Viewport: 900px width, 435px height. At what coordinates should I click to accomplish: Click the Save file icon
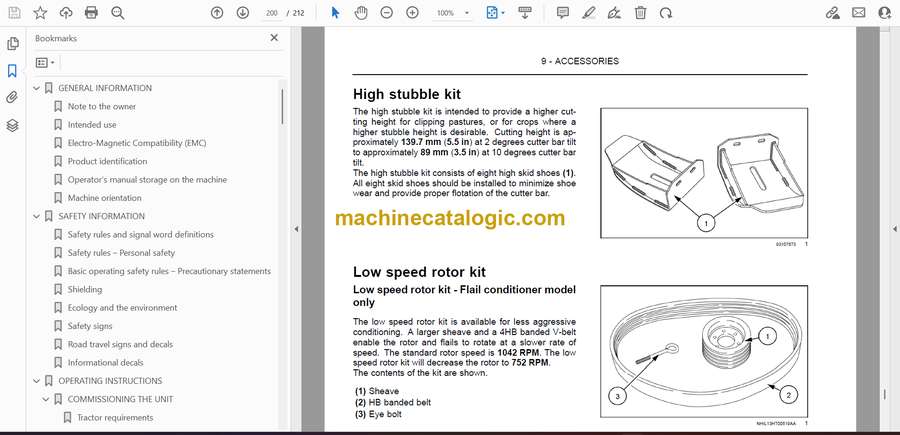pyautogui.click(x=14, y=13)
